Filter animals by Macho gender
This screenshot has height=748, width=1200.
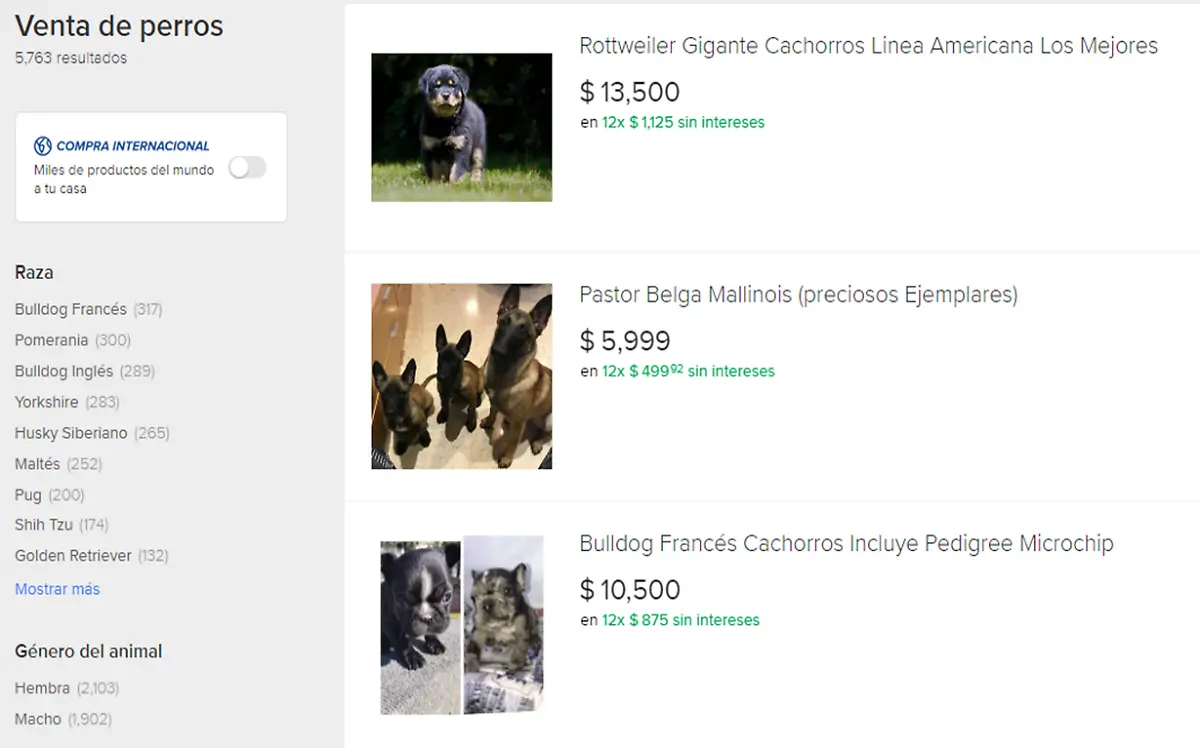coord(35,719)
